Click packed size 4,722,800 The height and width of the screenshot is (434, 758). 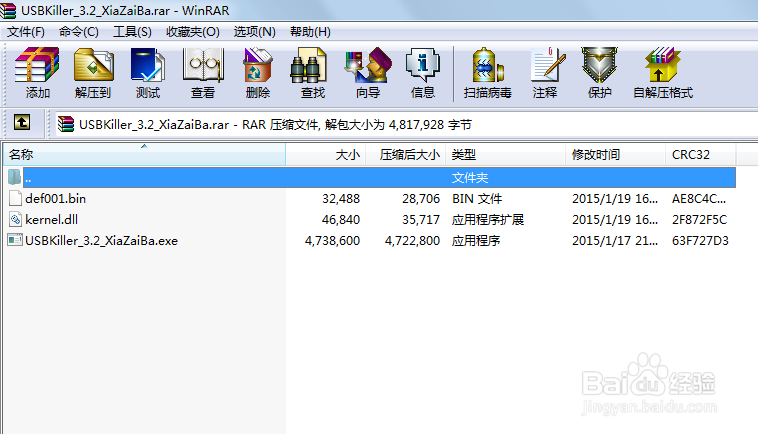point(412,241)
